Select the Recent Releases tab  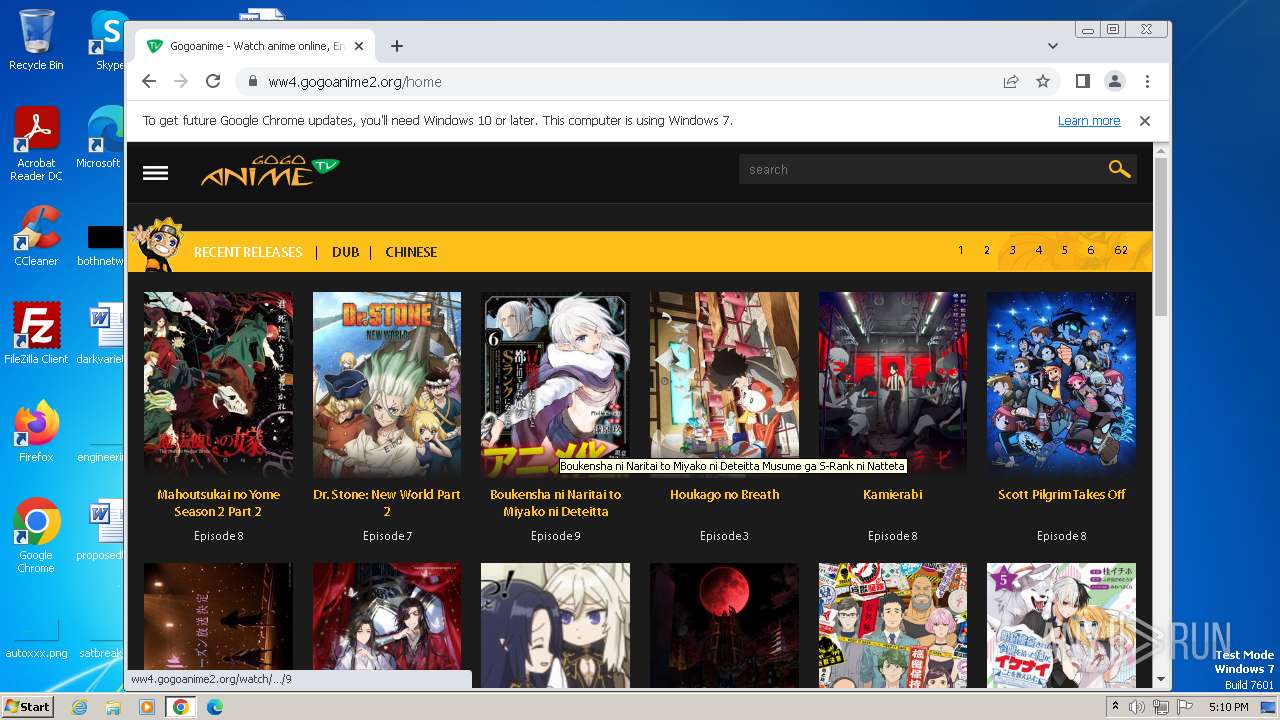coord(248,252)
